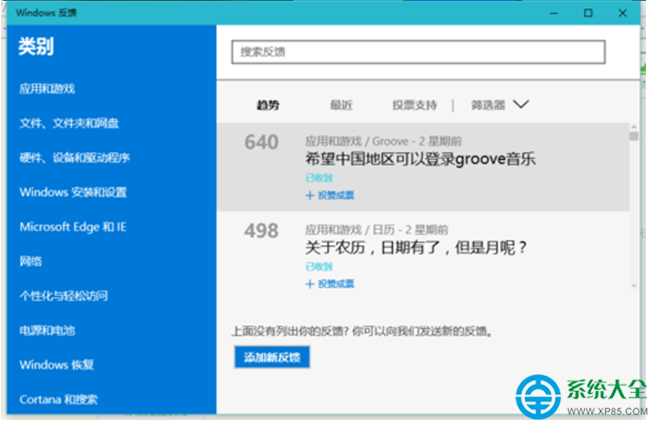Upvote the groove音乐 feedback with 投赞成票

pyautogui.click(x=330, y=195)
